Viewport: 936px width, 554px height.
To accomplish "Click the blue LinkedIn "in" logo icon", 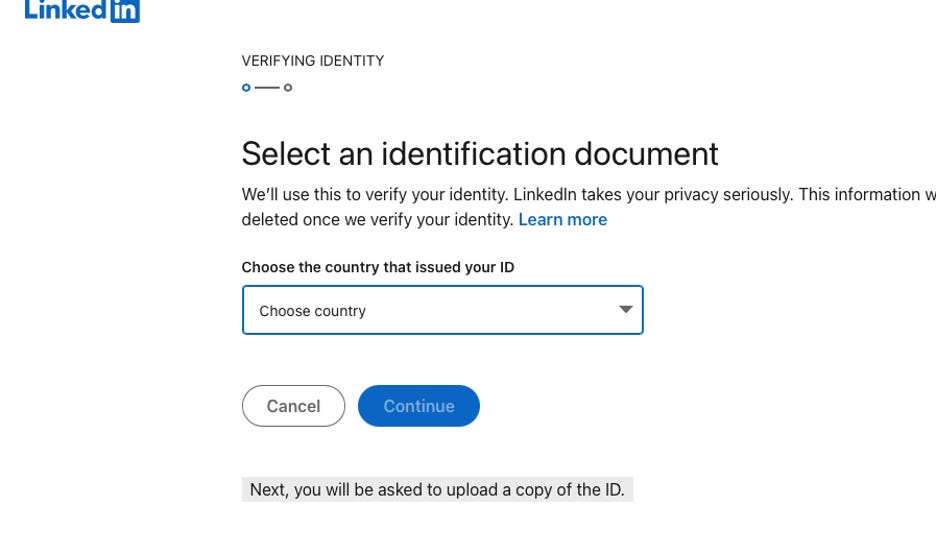I will pos(125,10).
